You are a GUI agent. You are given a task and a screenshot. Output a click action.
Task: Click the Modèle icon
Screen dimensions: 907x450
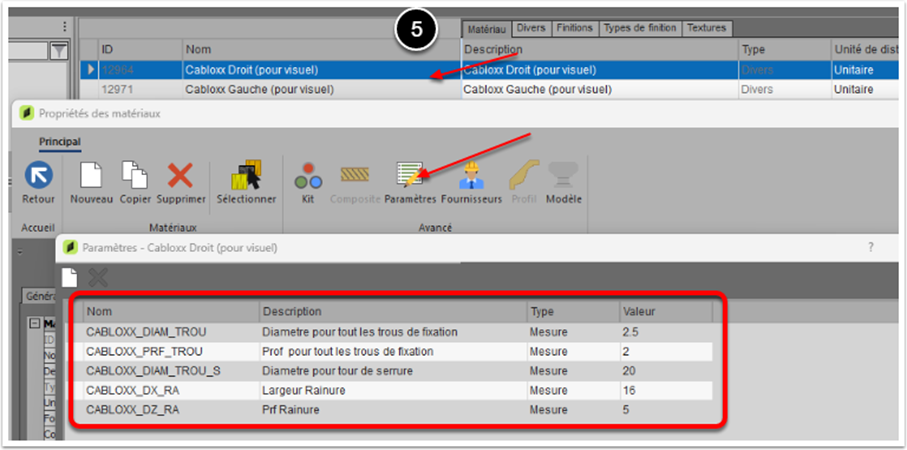(x=563, y=176)
